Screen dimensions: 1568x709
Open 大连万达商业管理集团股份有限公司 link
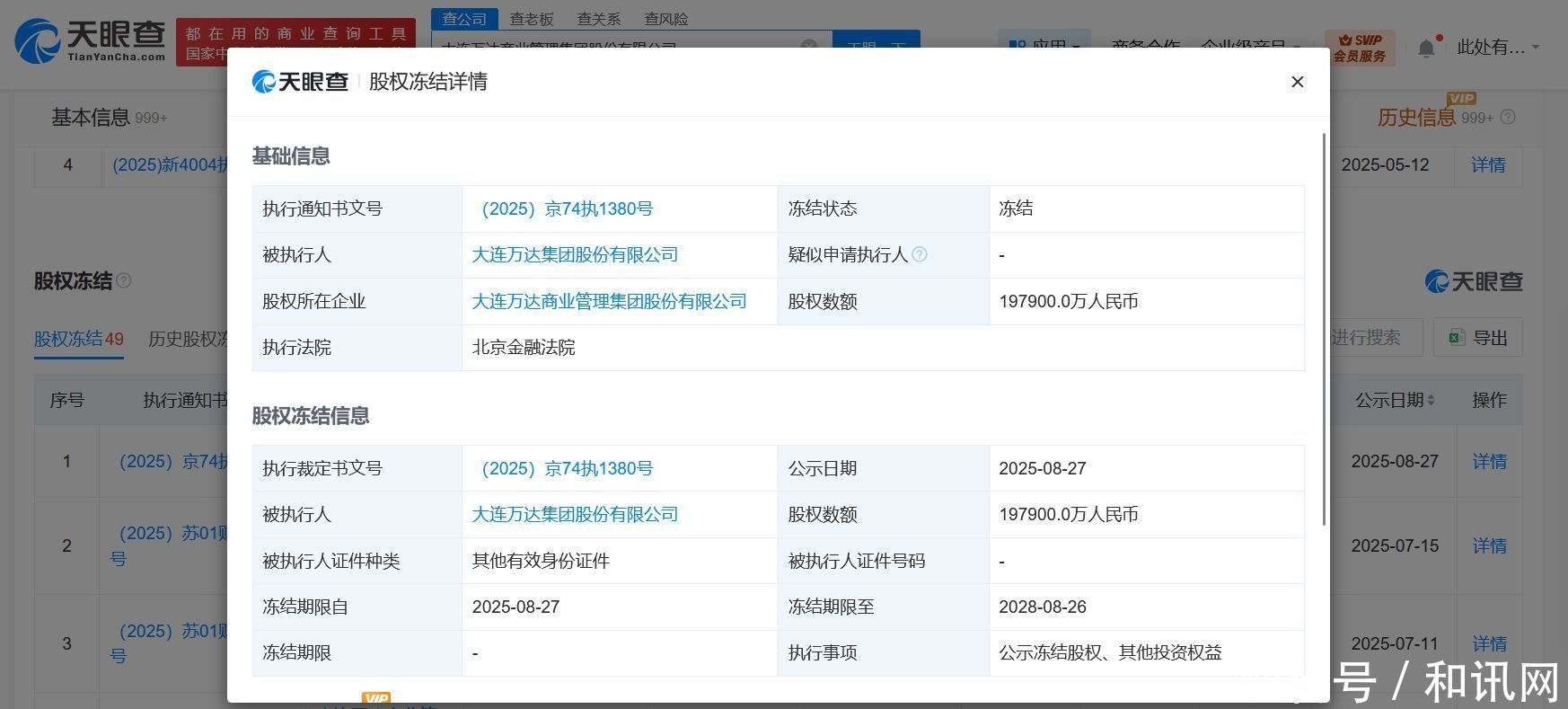[610, 302]
